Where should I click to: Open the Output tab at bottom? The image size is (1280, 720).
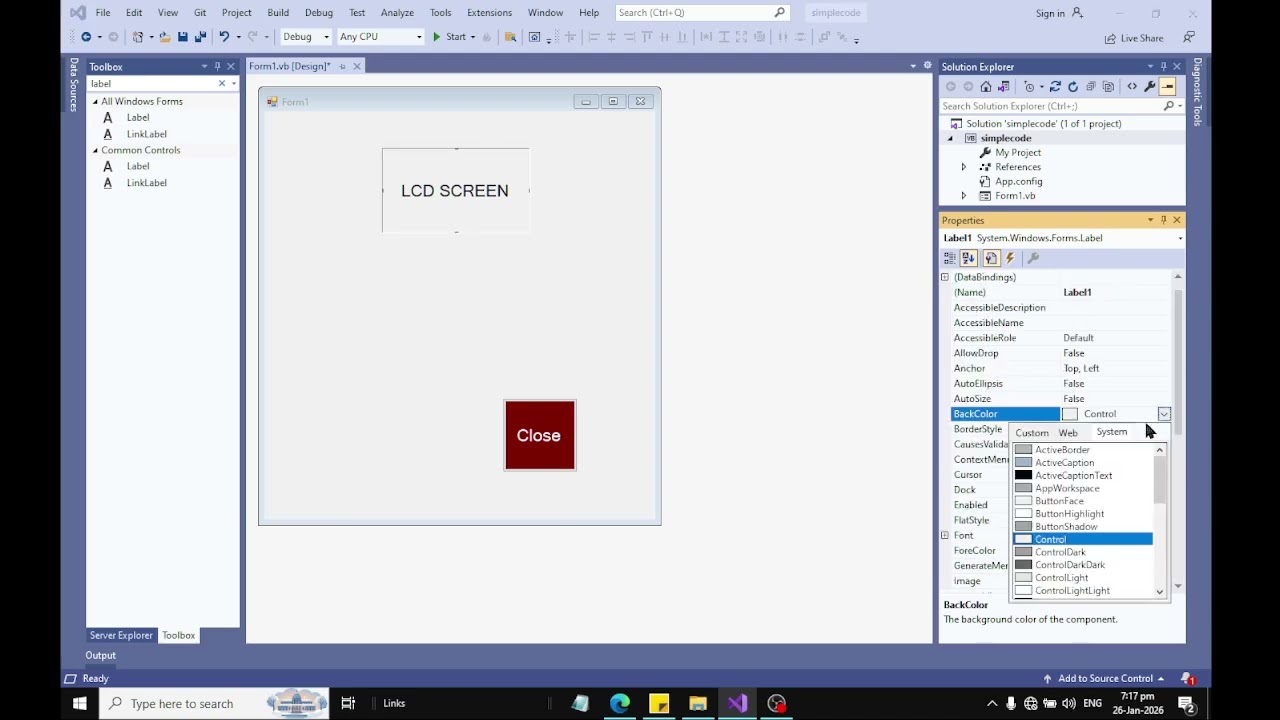[100, 655]
